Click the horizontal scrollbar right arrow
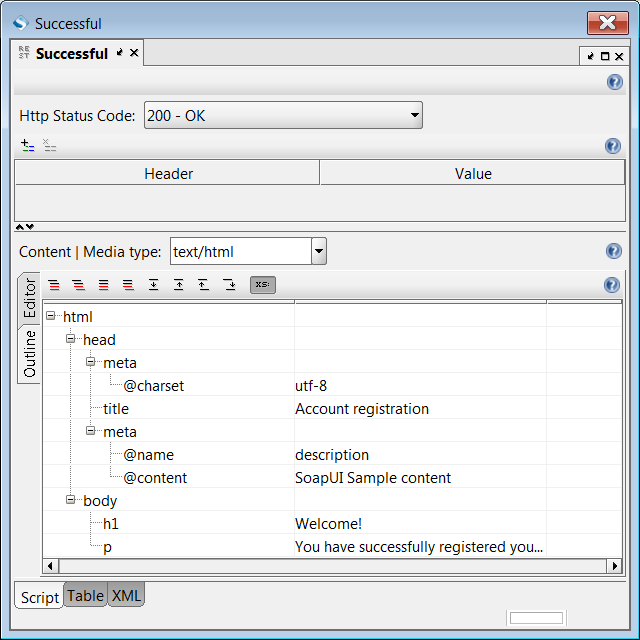The width and height of the screenshot is (640, 640). pyautogui.click(x=615, y=566)
